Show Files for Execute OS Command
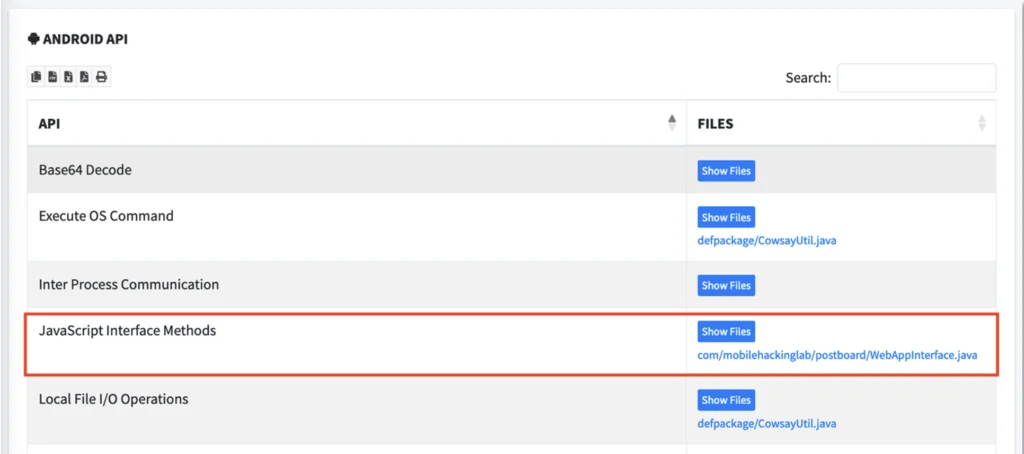Viewport: 1024px width, 454px height. (x=726, y=218)
